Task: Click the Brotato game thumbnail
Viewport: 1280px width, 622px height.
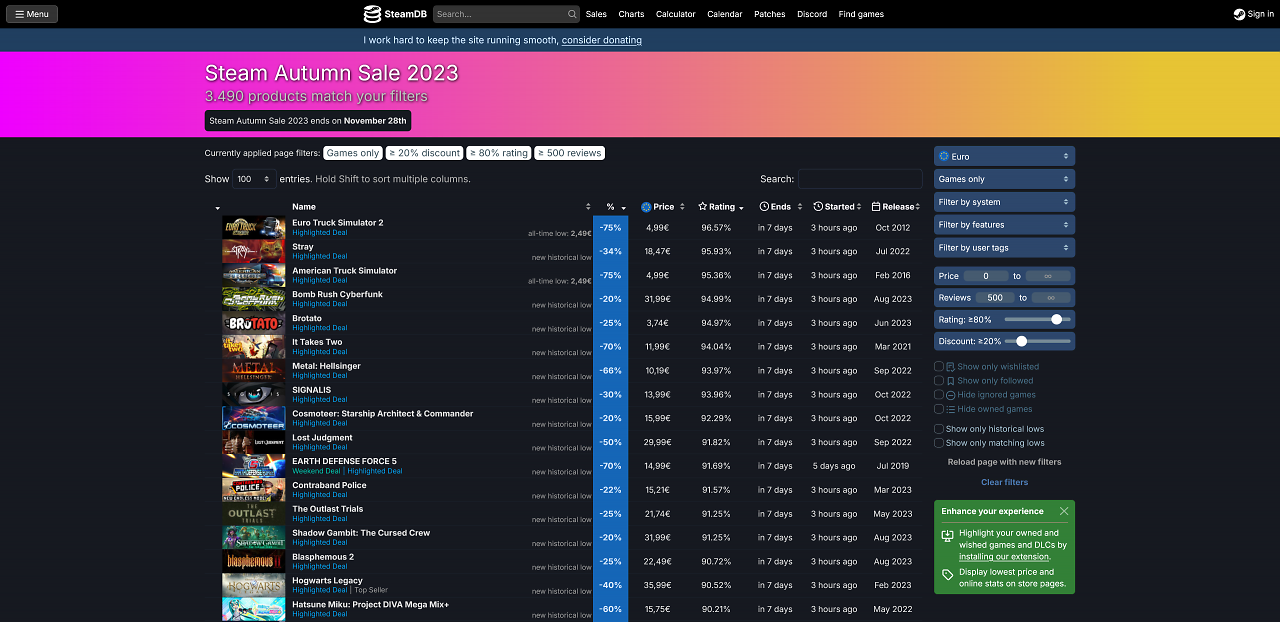Action: [x=254, y=323]
